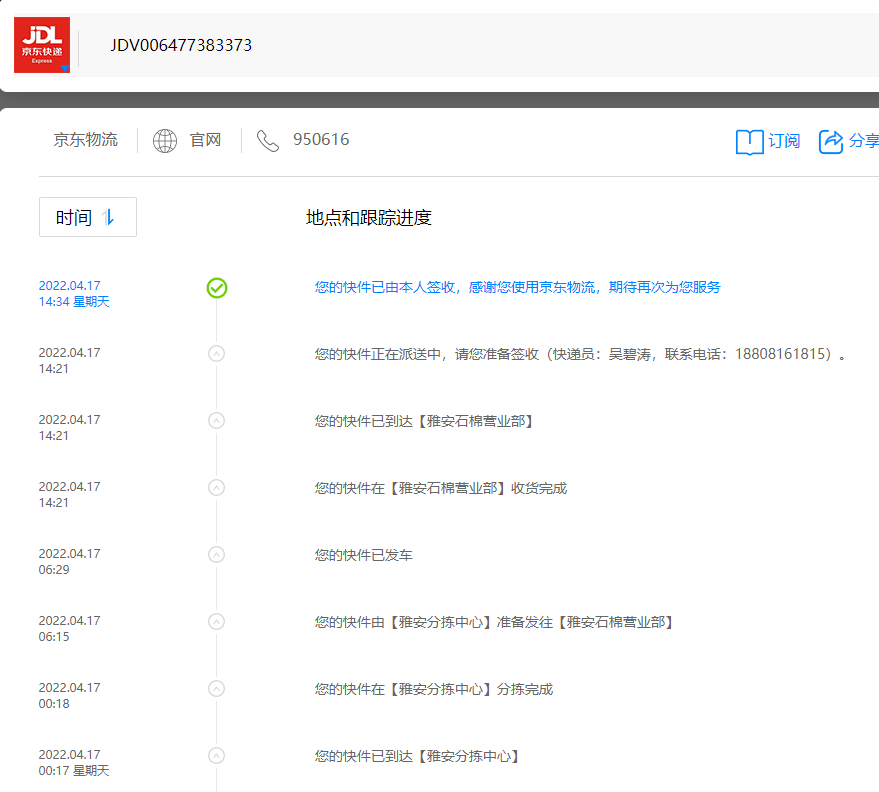Click timeline marker for 分拣完成 entry
This screenshot has height=792, width=879.
coord(216,688)
